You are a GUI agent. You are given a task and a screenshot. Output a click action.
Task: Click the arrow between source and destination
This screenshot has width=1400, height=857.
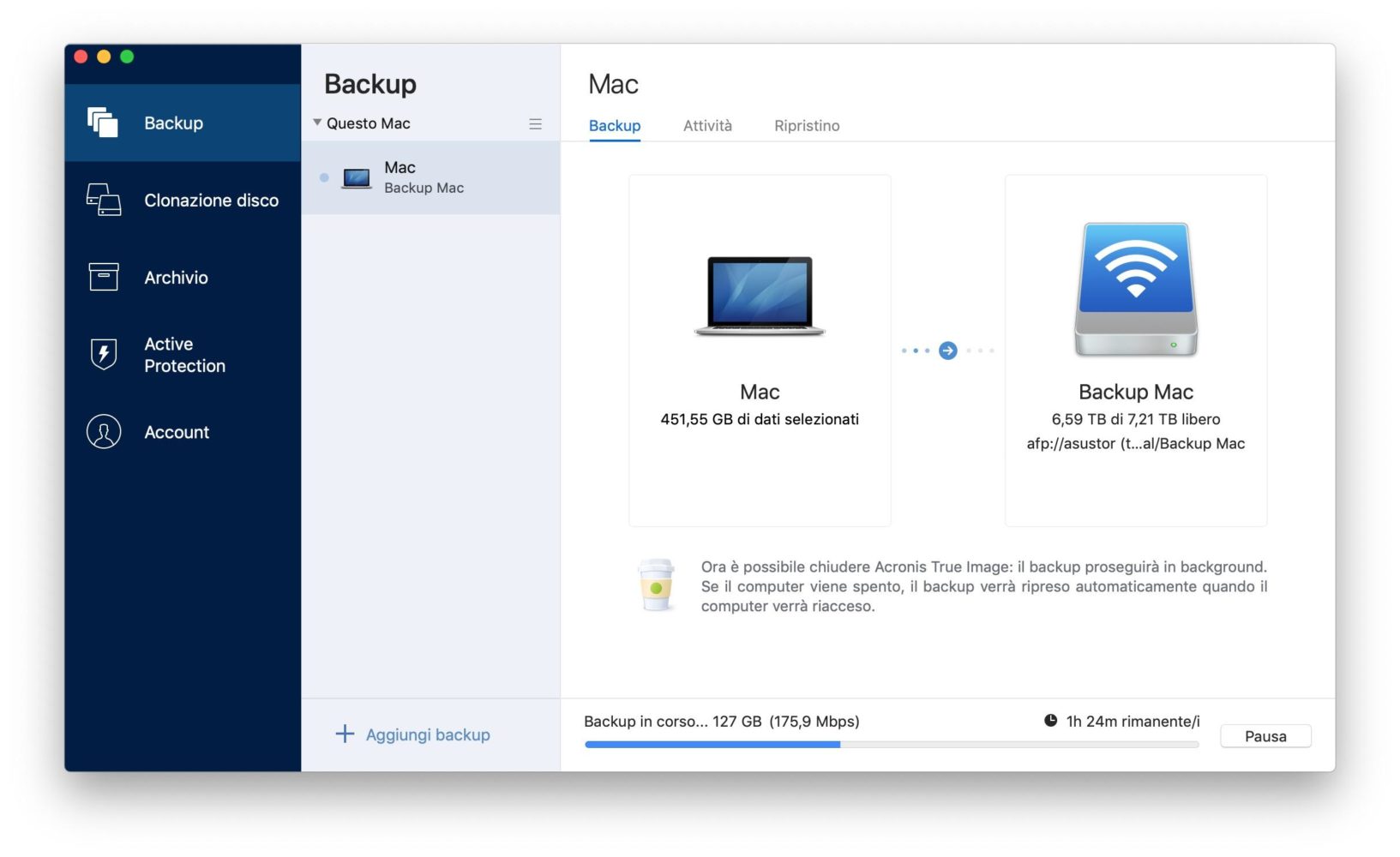pyautogui.click(x=947, y=351)
